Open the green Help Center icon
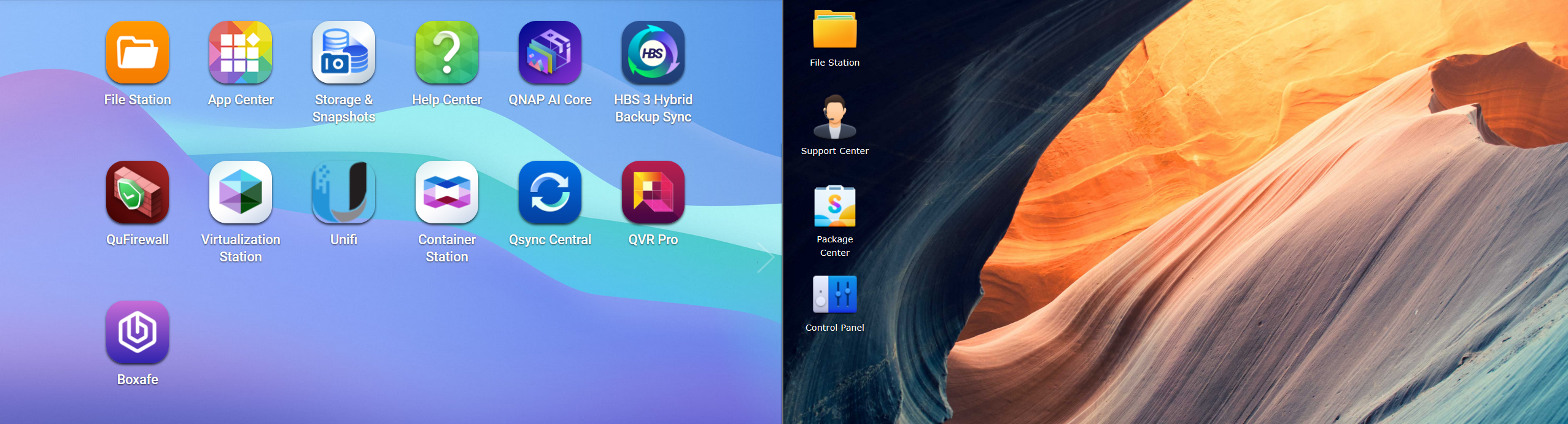Image resolution: width=1568 pixels, height=424 pixels. point(447,52)
